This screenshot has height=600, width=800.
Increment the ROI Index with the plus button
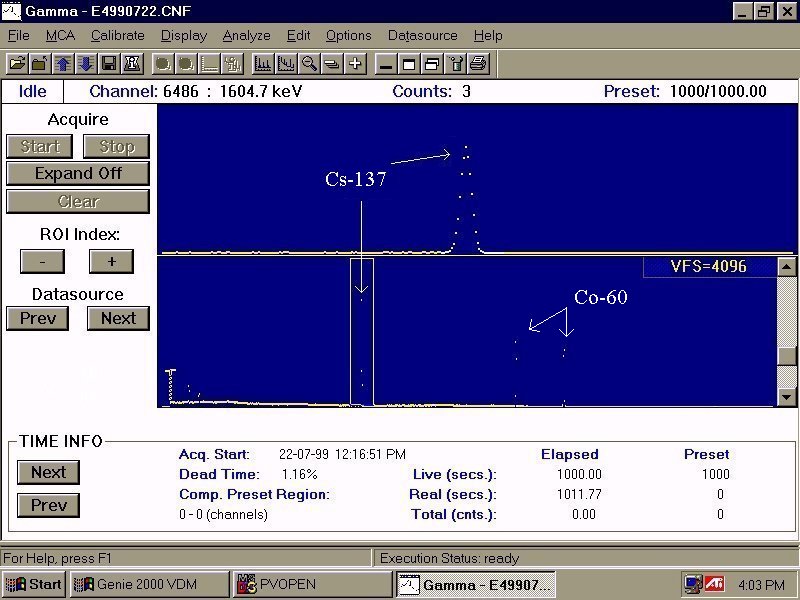(111, 261)
